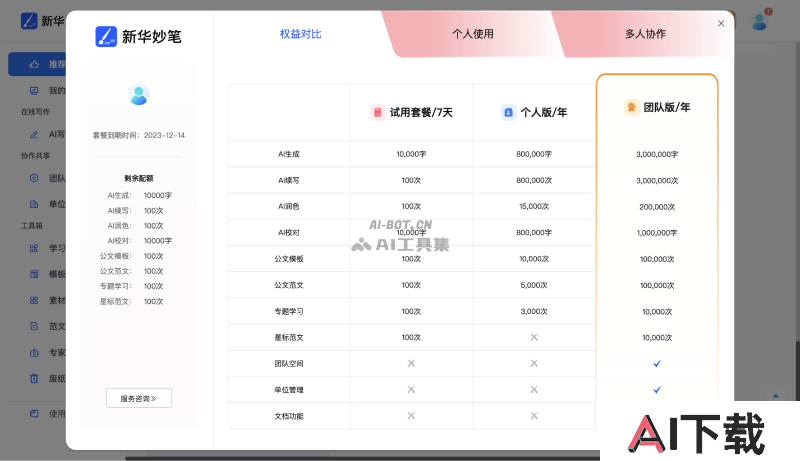This screenshot has height=461, width=800.
Task: Click the AI生成 row label
Action: coord(289,154)
